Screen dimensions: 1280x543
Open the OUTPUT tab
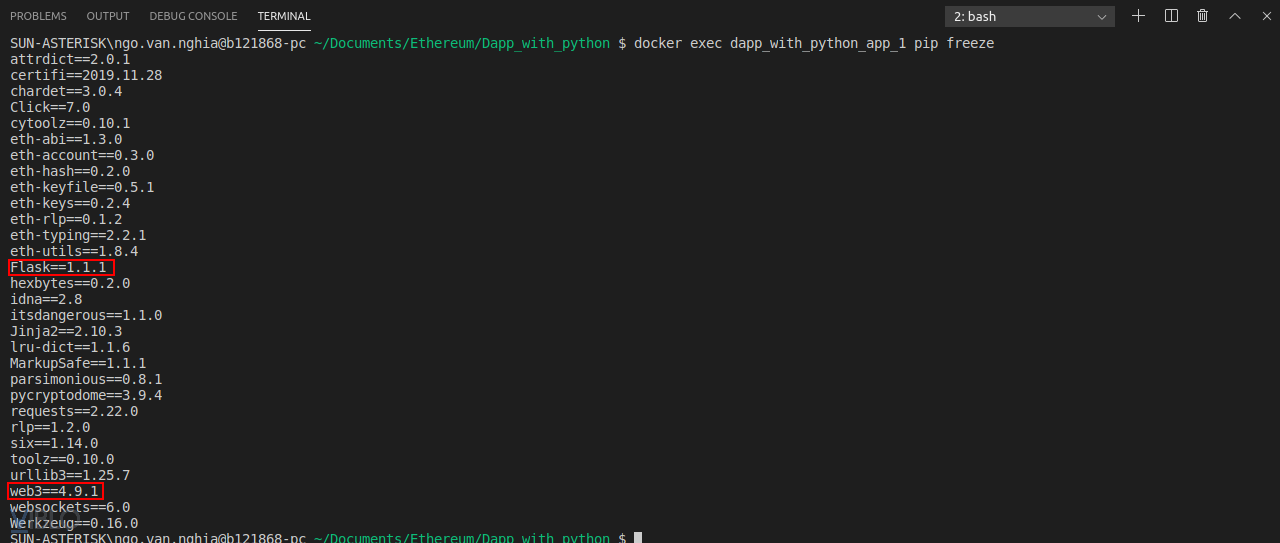tap(108, 16)
